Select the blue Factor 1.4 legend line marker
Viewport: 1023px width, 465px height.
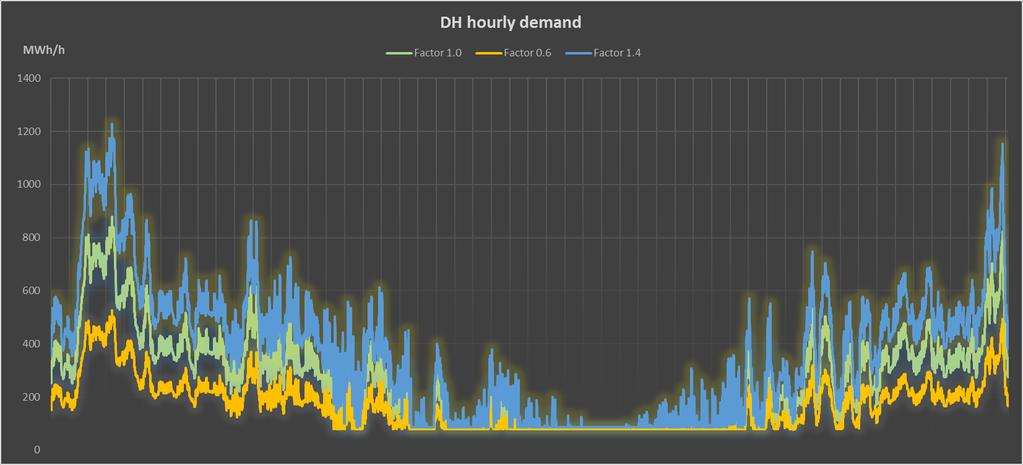578,54
